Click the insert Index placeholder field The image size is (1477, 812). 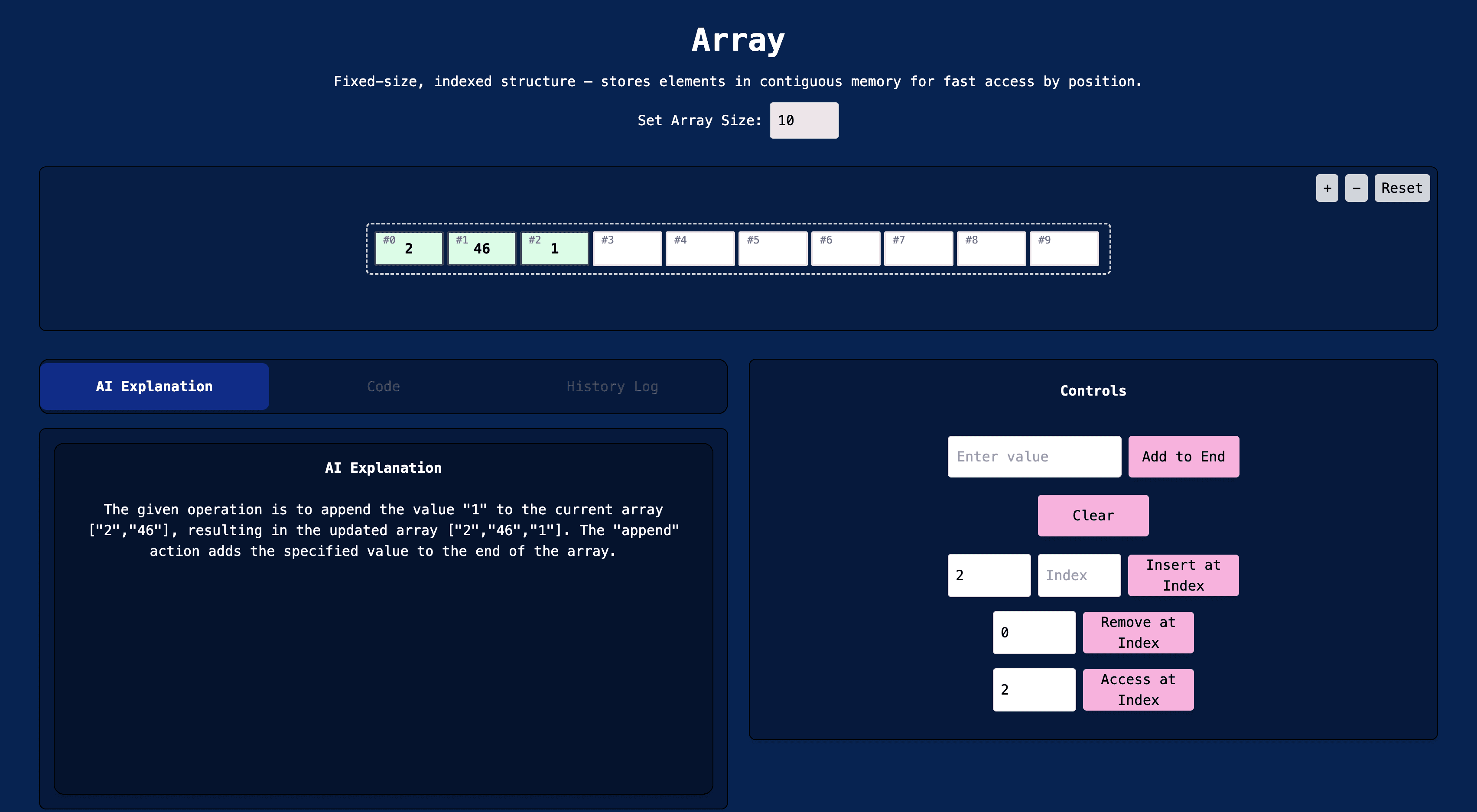pos(1079,575)
